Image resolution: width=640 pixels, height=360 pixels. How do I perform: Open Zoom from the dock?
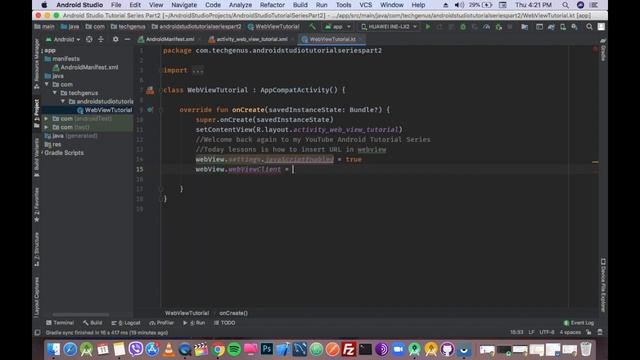(x=398, y=349)
